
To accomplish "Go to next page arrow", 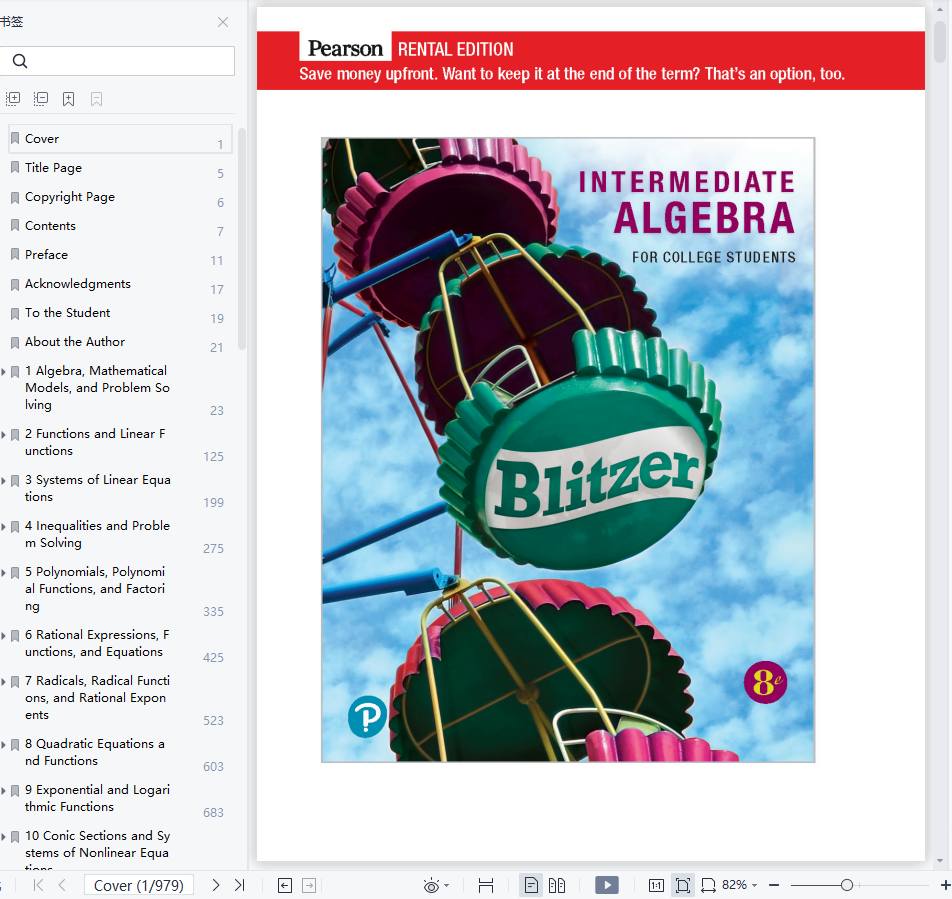I will (x=216, y=885).
